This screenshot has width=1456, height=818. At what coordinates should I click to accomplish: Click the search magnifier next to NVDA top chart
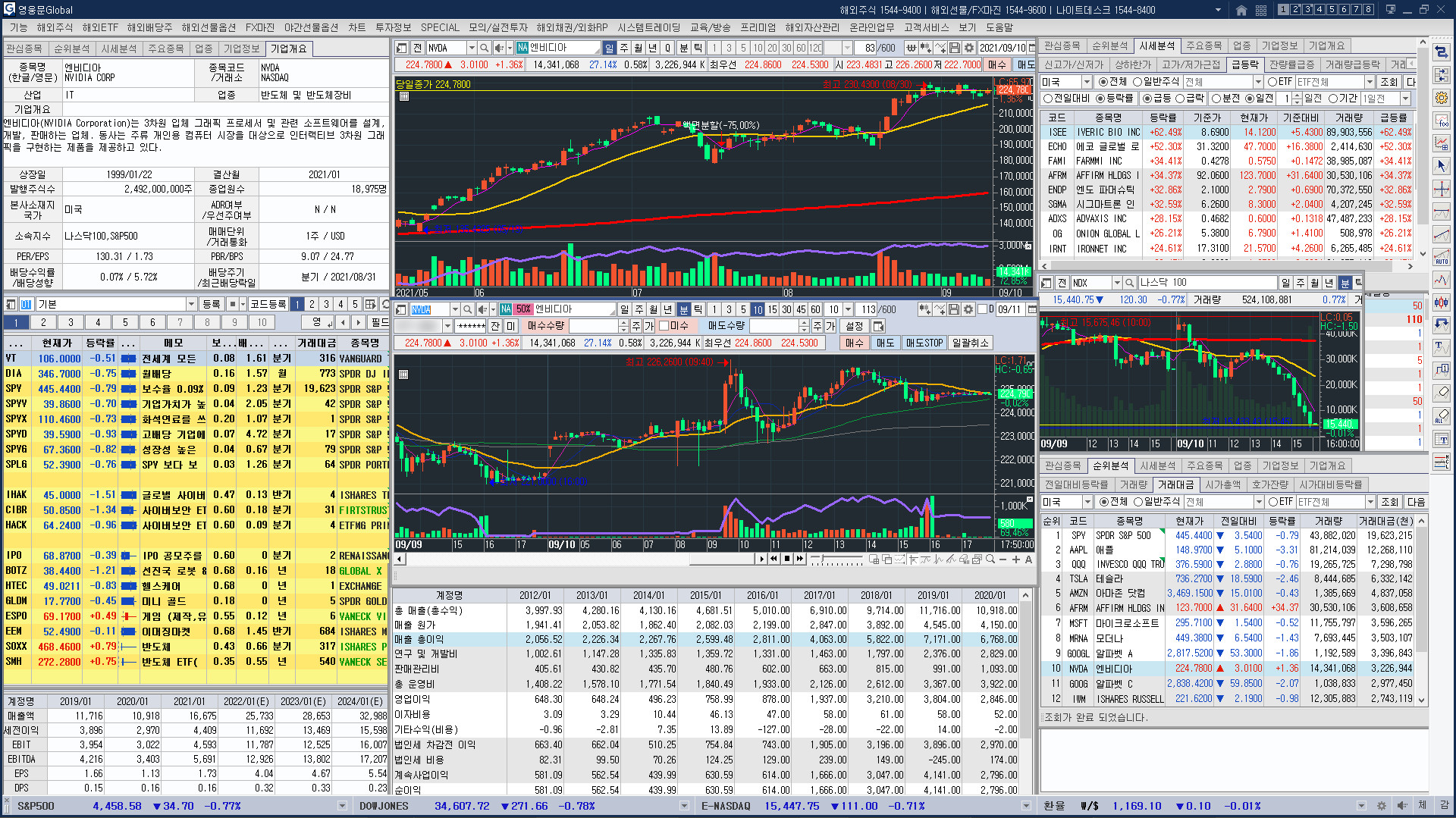(x=485, y=48)
